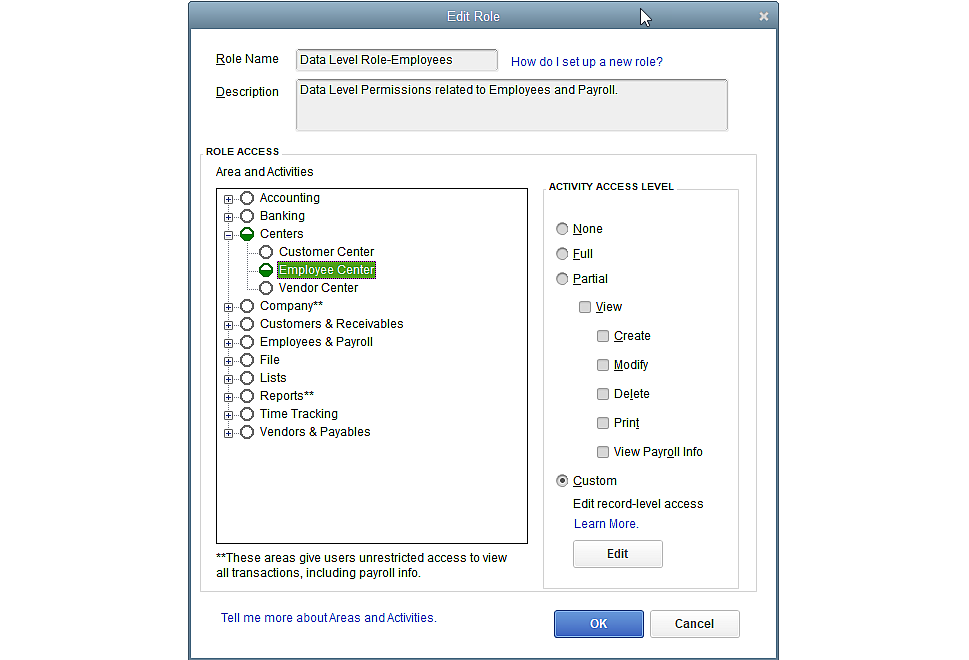Select the Full access radio button
This screenshot has height=660, width=969.
pos(562,254)
